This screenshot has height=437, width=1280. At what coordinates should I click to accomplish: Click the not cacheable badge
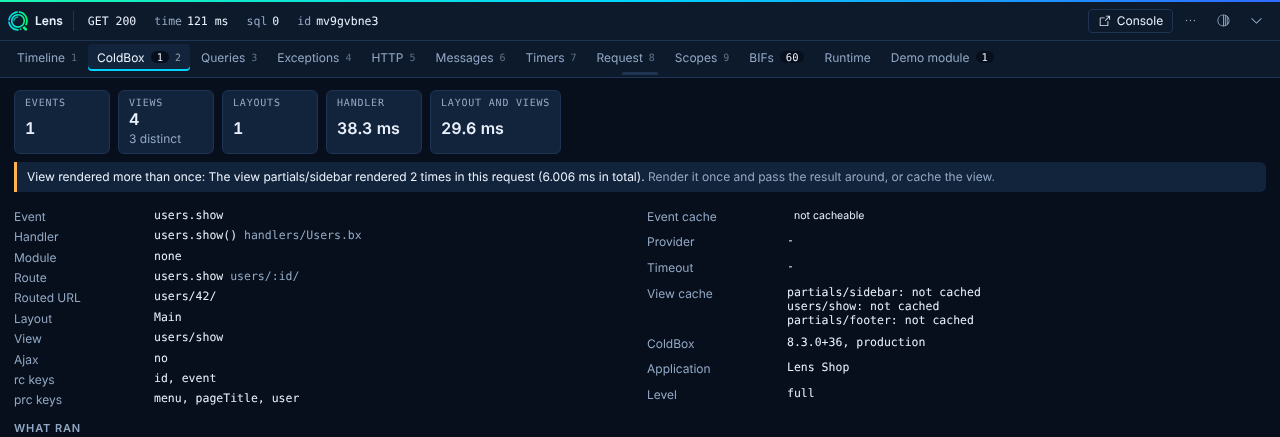click(x=829, y=216)
